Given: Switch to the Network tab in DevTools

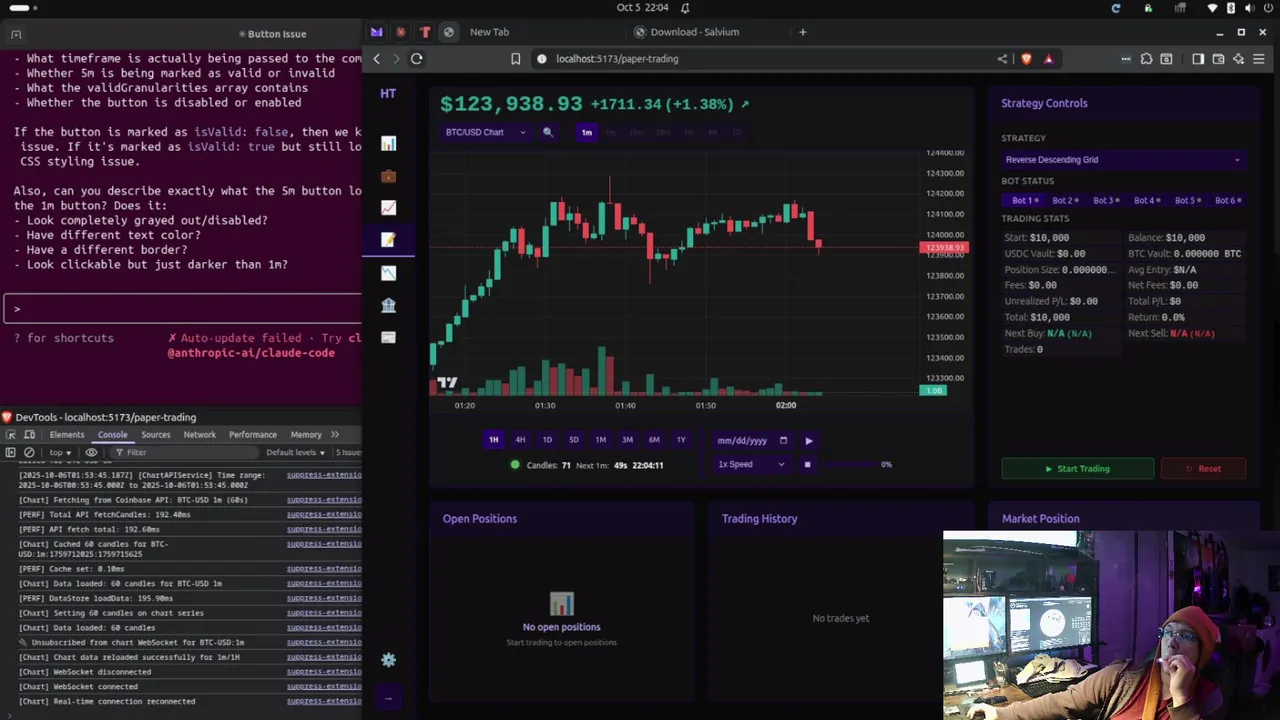Looking at the screenshot, I should tap(199, 435).
